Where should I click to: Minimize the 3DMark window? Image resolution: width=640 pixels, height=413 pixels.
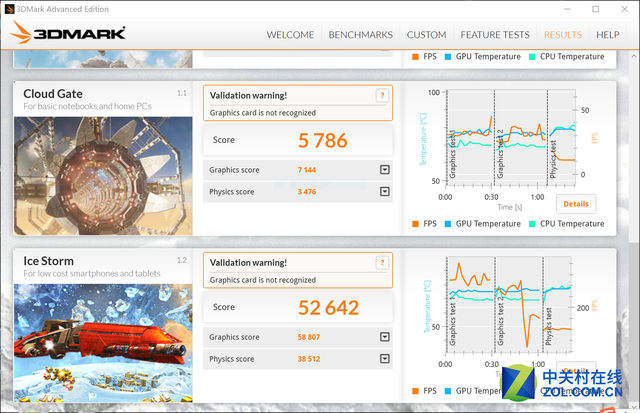coord(567,9)
